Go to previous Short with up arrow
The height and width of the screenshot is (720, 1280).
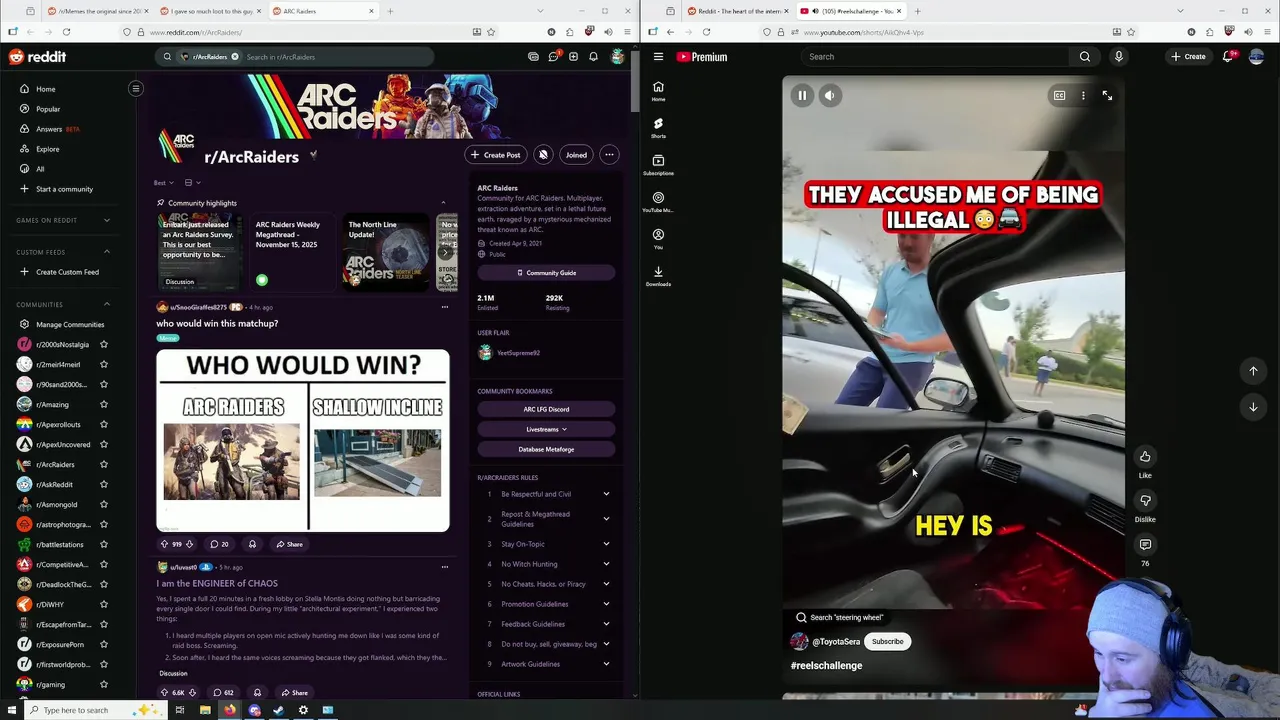(x=1253, y=371)
